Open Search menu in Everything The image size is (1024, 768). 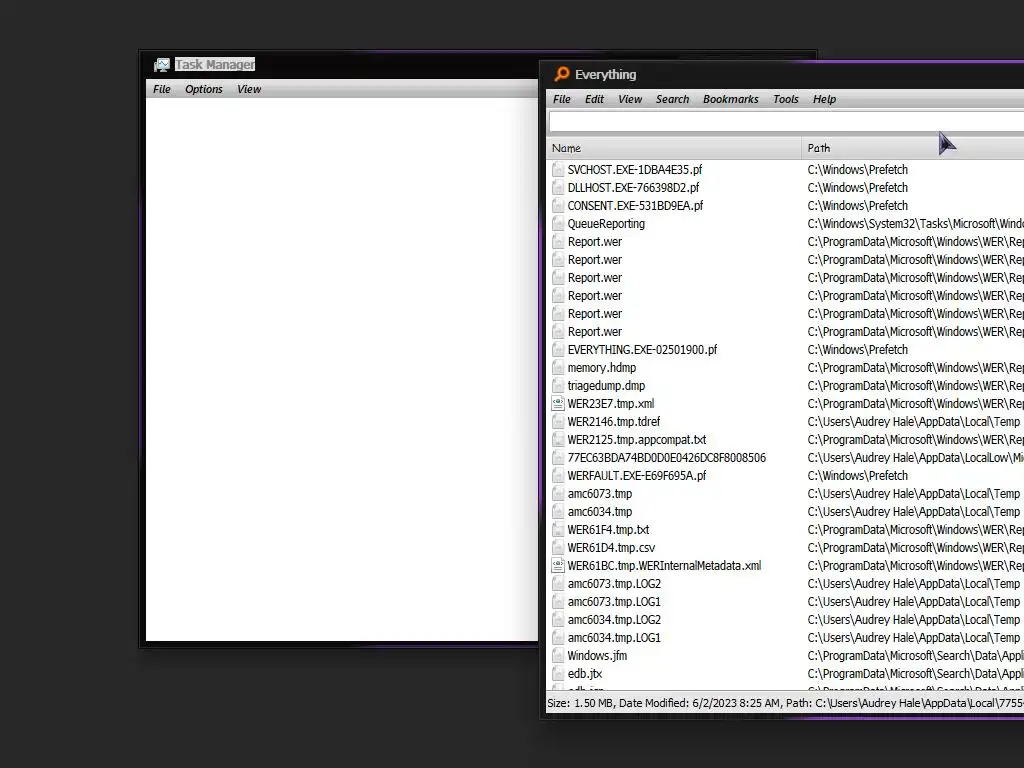pyautogui.click(x=672, y=99)
